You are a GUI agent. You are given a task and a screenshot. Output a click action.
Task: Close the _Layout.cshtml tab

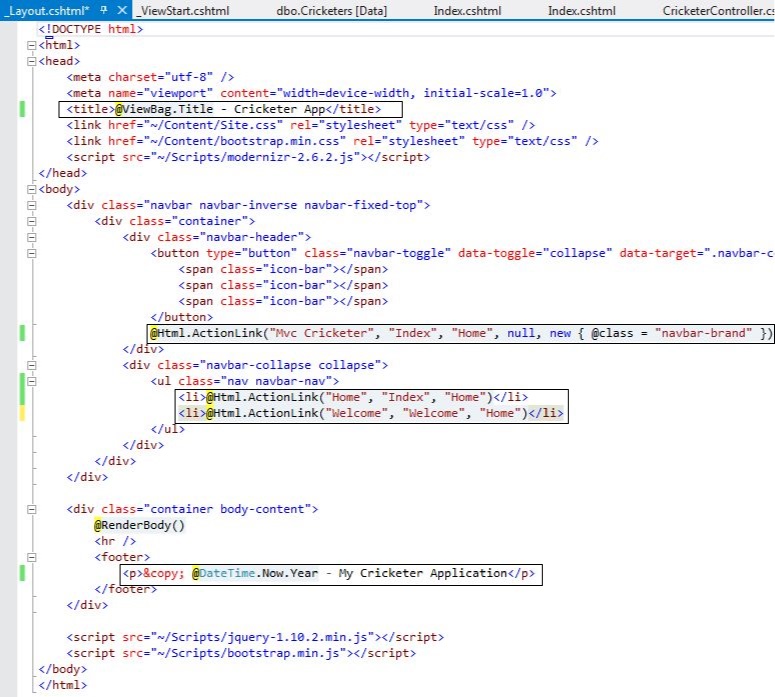pos(122,10)
